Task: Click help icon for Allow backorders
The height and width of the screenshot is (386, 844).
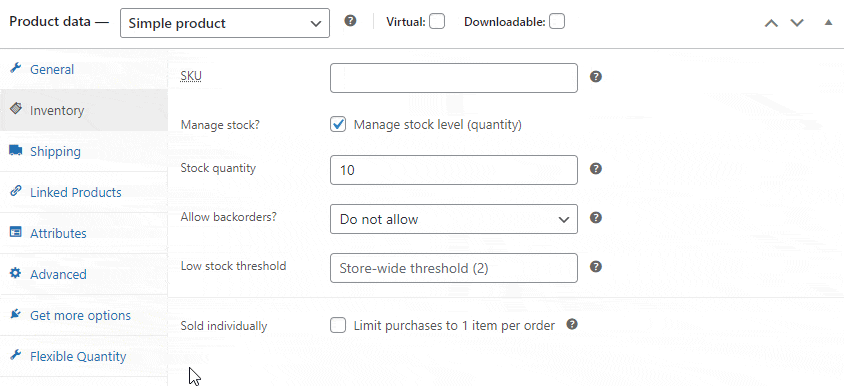Action: point(595,217)
